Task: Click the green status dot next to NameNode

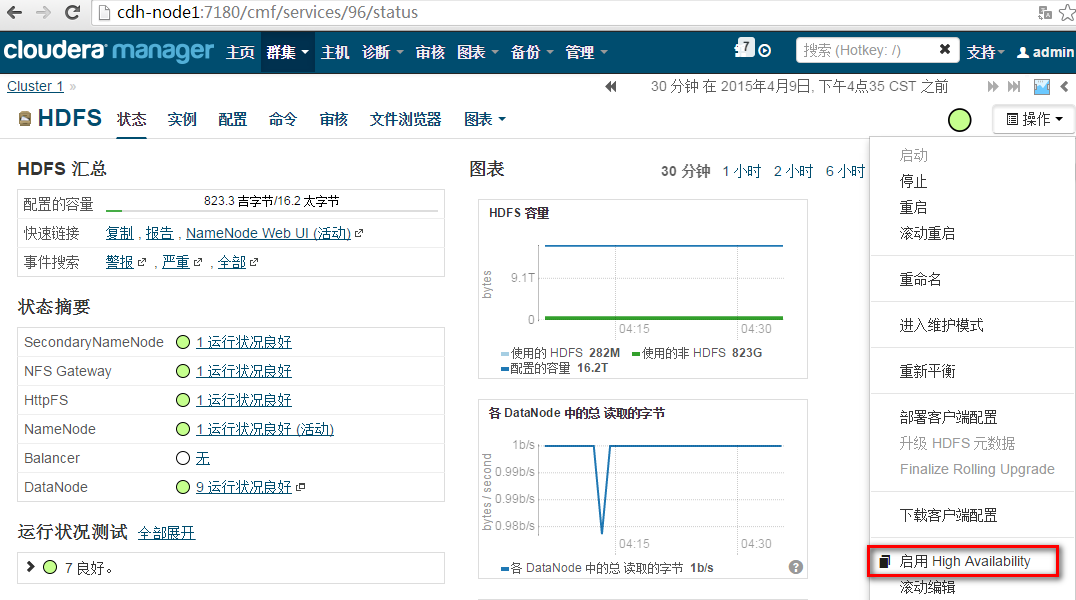Action: (x=184, y=428)
